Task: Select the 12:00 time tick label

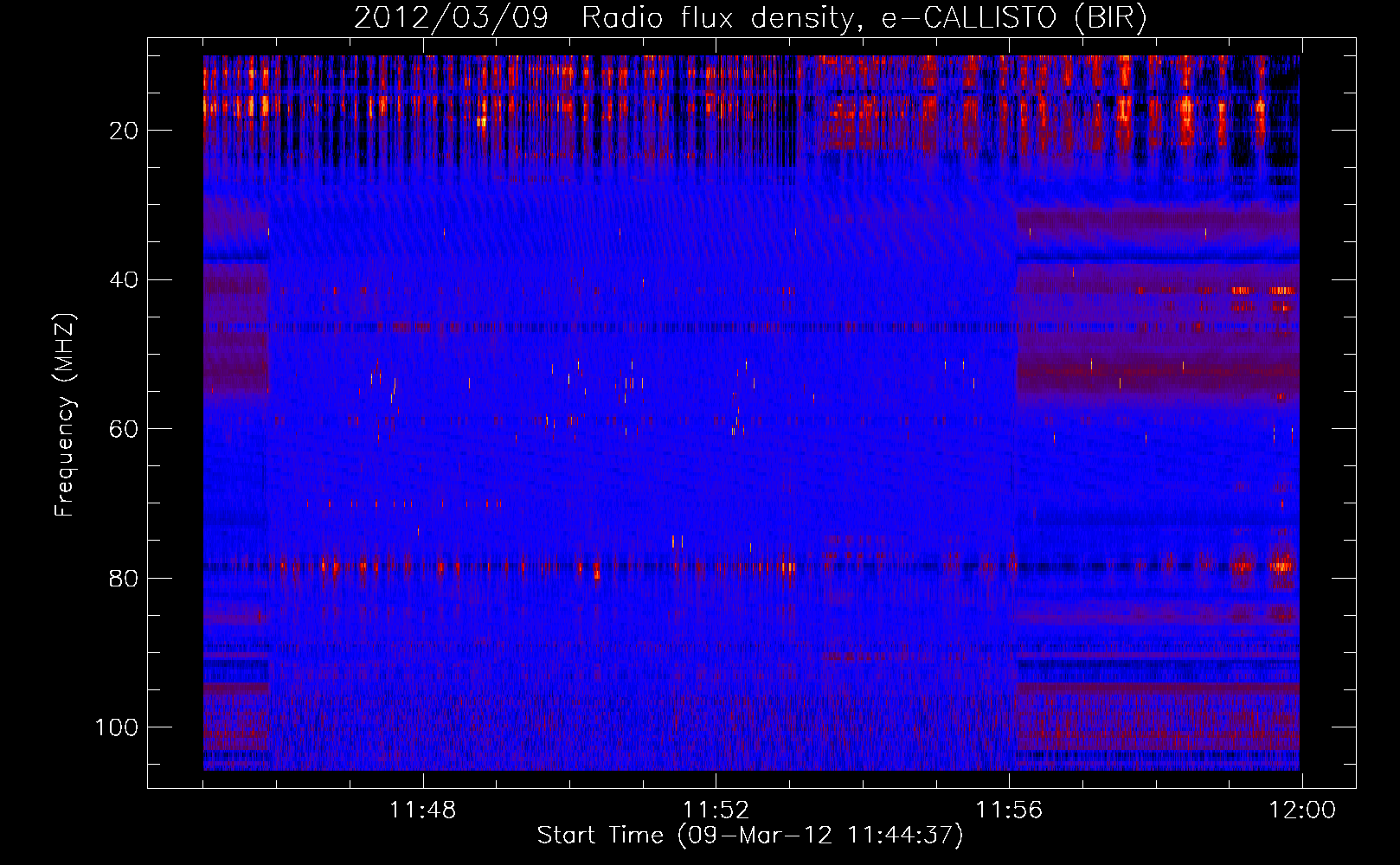Action: pyautogui.click(x=1302, y=811)
